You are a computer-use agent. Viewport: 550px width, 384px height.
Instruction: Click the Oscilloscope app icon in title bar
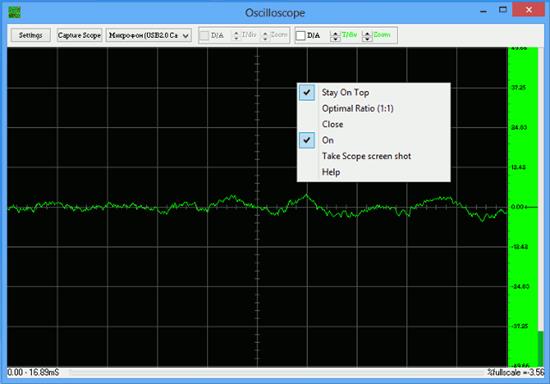click(x=14, y=12)
